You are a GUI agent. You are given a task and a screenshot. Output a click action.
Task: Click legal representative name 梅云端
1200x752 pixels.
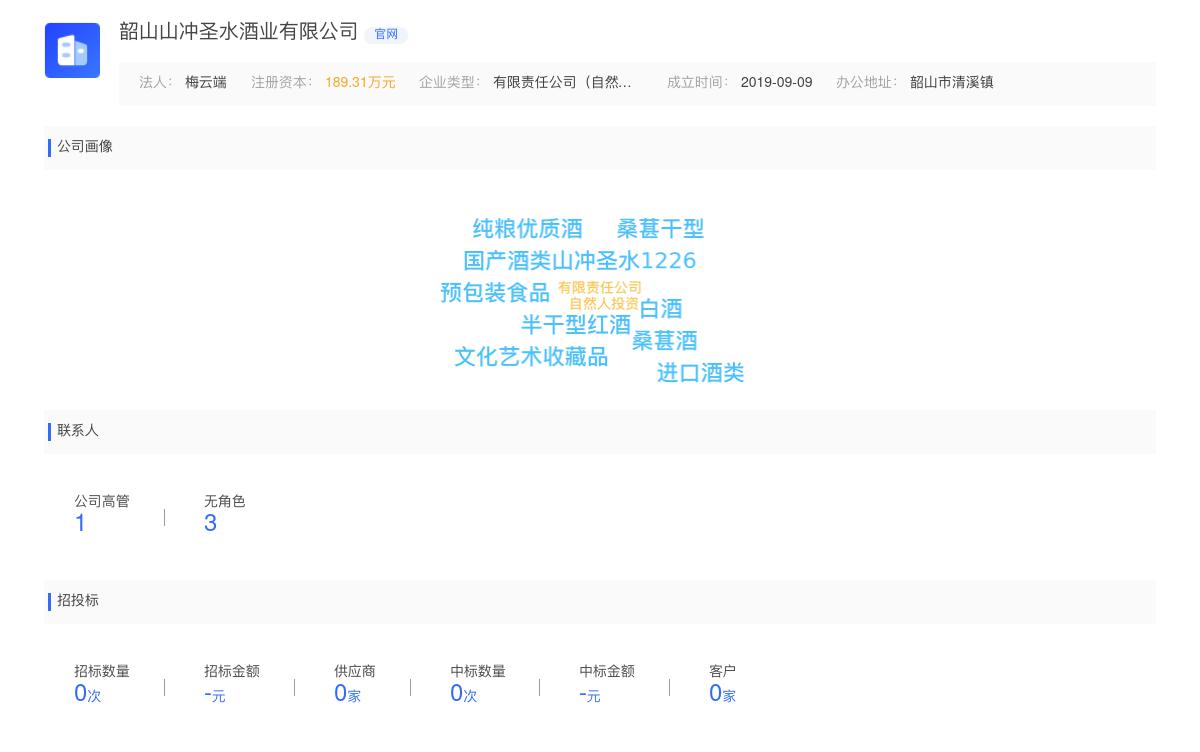205,83
